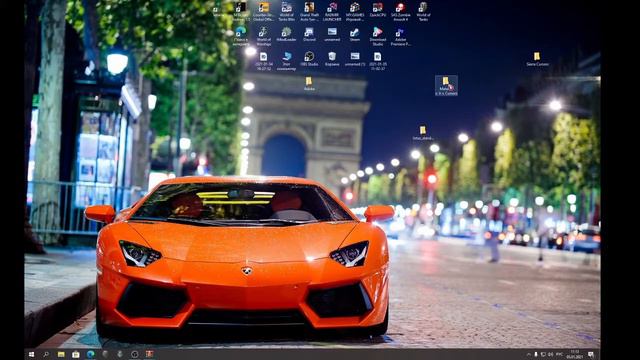Viewport: 640px width, 360px height.
Task: Select the unnamed (1) image file
Action: (355, 59)
